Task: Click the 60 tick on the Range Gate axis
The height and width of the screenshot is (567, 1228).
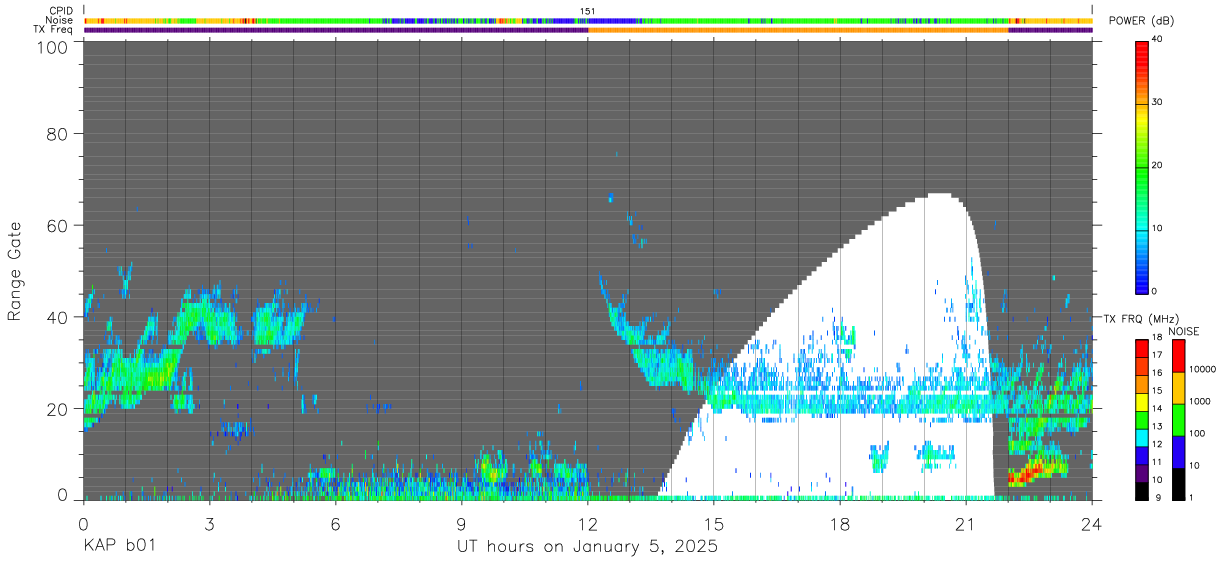Action: pos(58,225)
